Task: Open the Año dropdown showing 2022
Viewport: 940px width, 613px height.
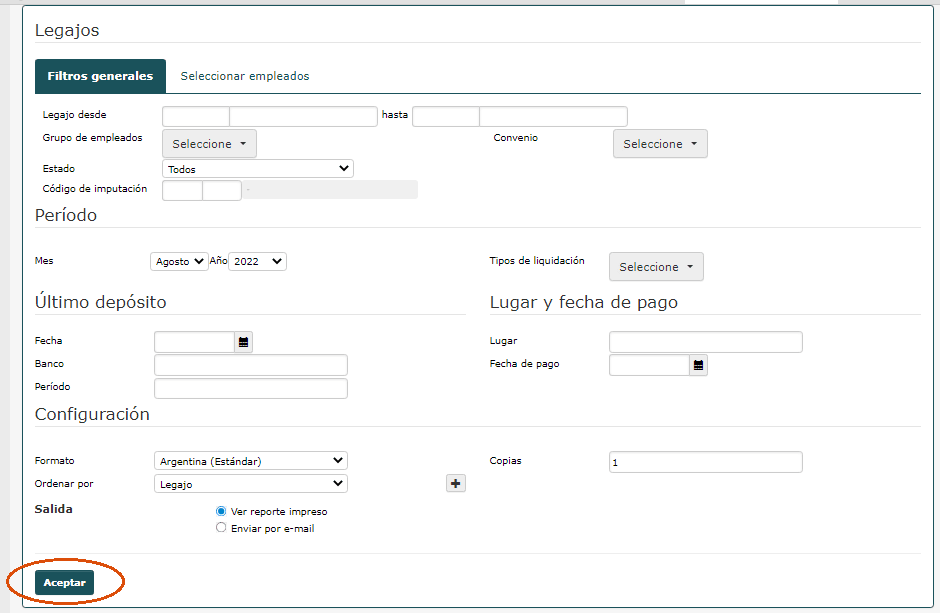Action: coord(257,261)
